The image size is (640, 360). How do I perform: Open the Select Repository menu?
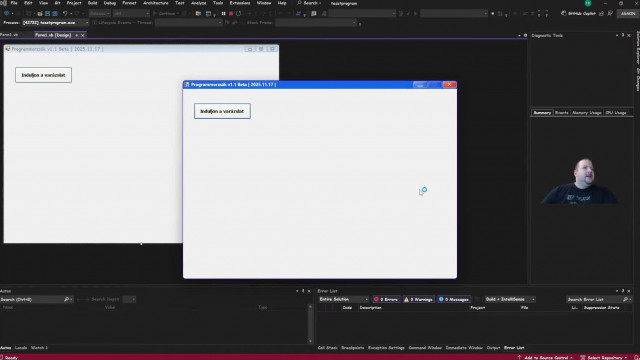pos(604,357)
